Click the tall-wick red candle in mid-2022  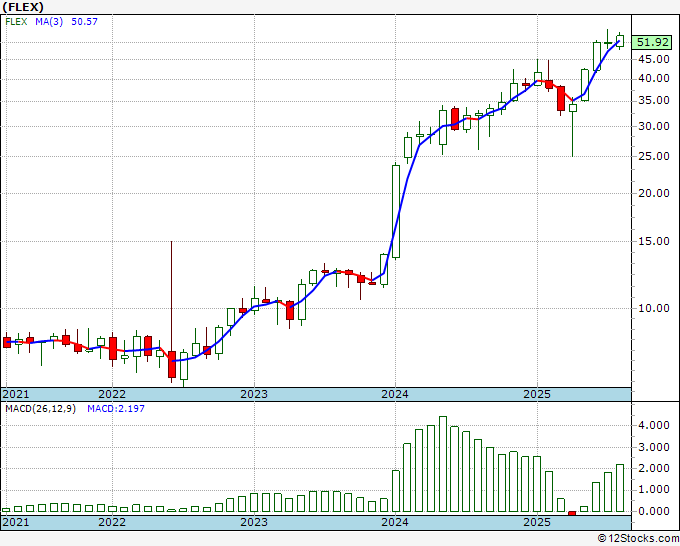[172, 364]
